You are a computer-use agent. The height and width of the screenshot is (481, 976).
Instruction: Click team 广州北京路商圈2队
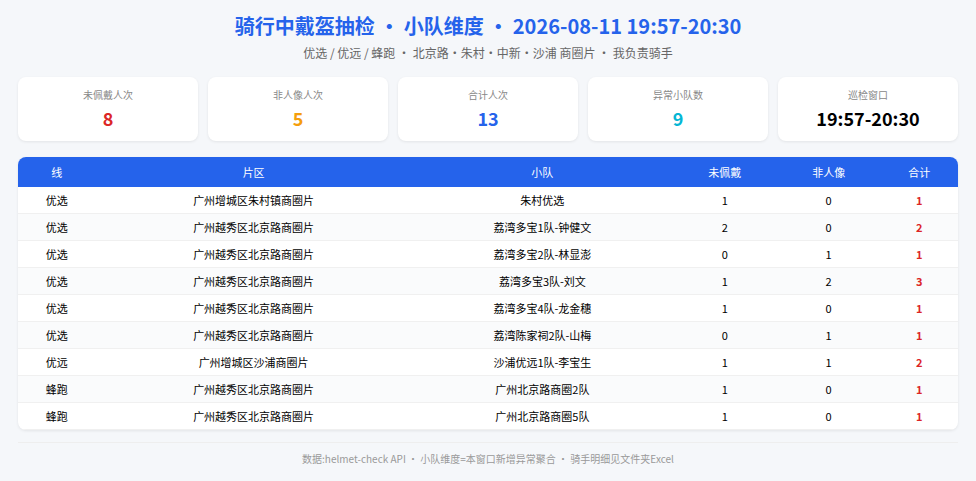(x=542, y=390)
